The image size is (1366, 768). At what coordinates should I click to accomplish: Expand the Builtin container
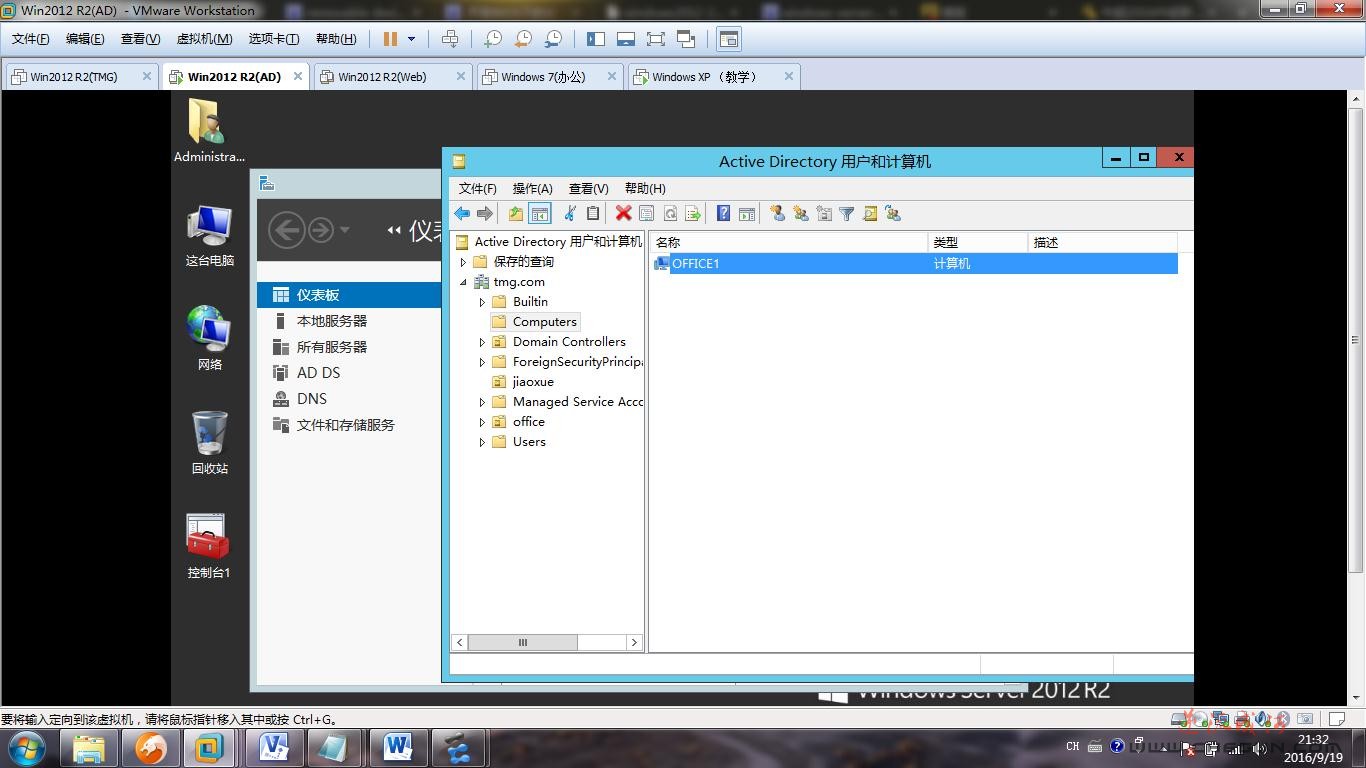[482, 302]
